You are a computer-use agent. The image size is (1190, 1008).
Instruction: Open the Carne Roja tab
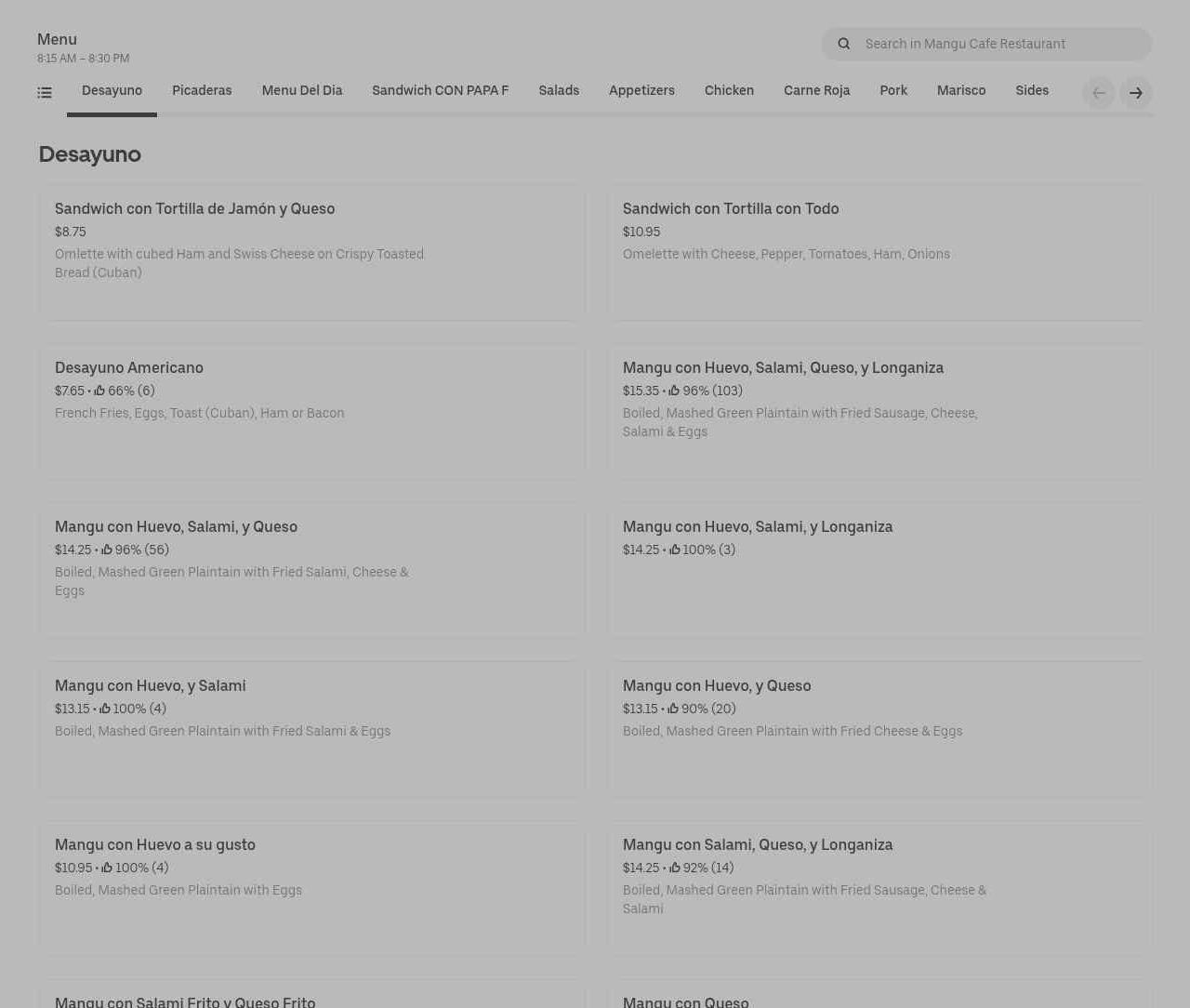816,91
